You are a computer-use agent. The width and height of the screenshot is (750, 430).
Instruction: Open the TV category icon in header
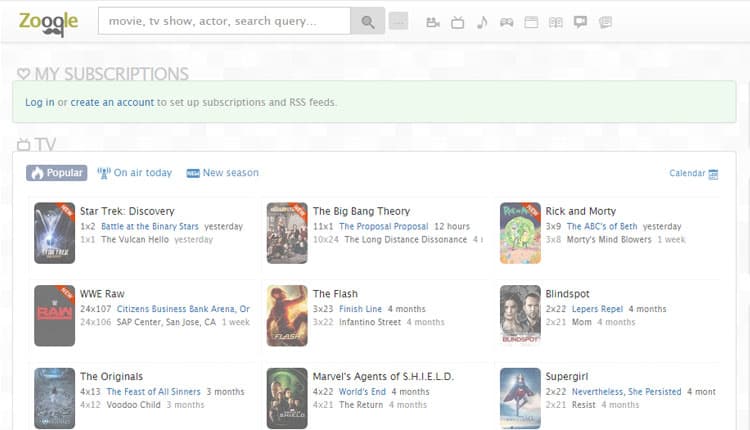458,22
